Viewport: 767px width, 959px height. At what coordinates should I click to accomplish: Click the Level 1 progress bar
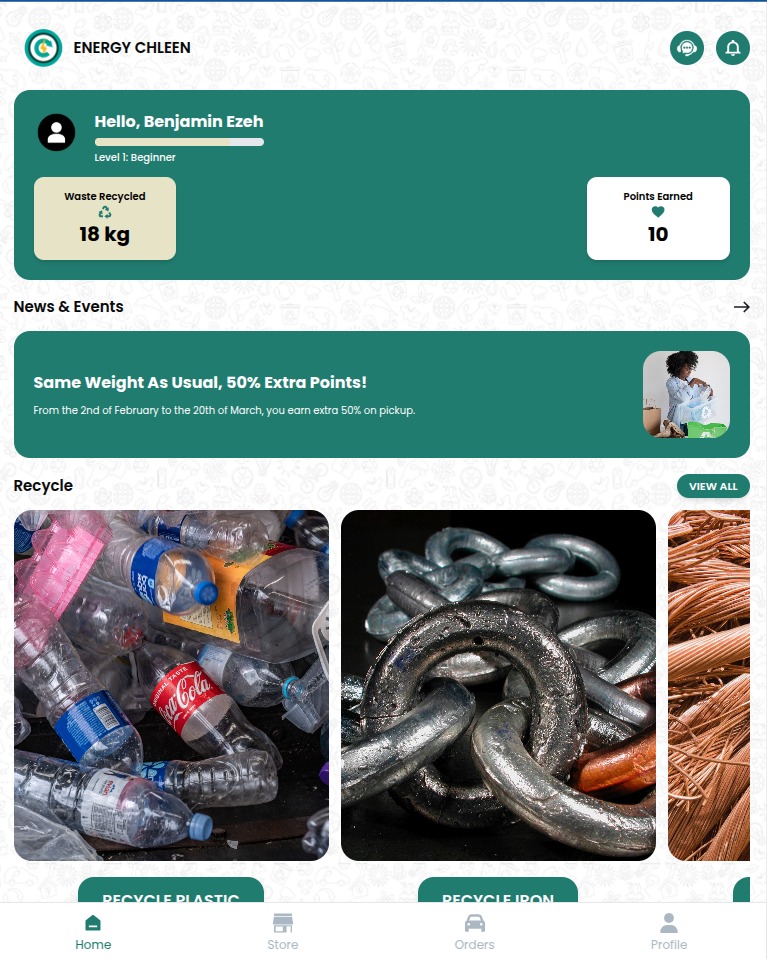pos(179,142)
